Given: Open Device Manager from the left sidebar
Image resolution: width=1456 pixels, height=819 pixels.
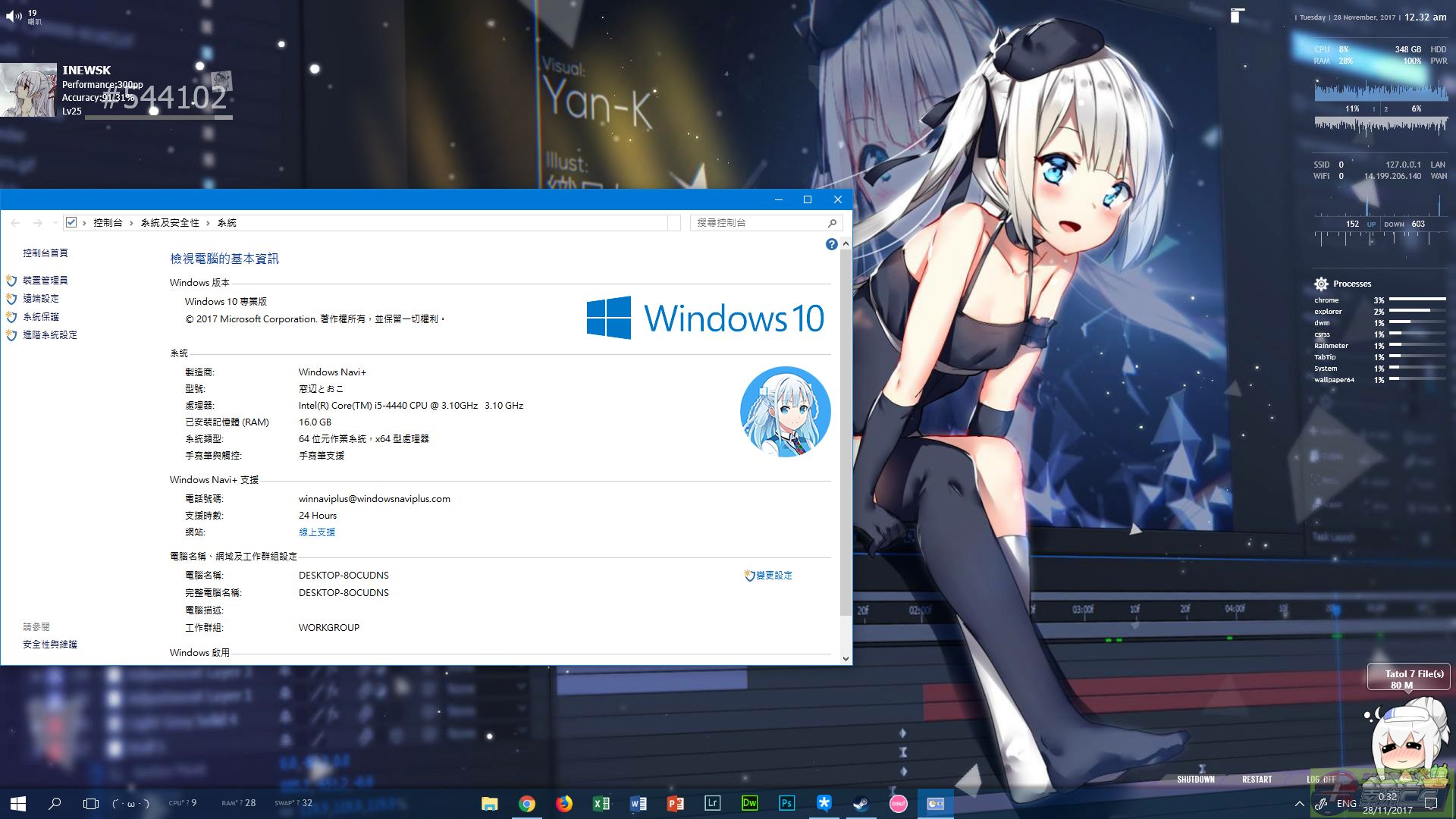Looking at the screenshot, I should pos(45,281).
